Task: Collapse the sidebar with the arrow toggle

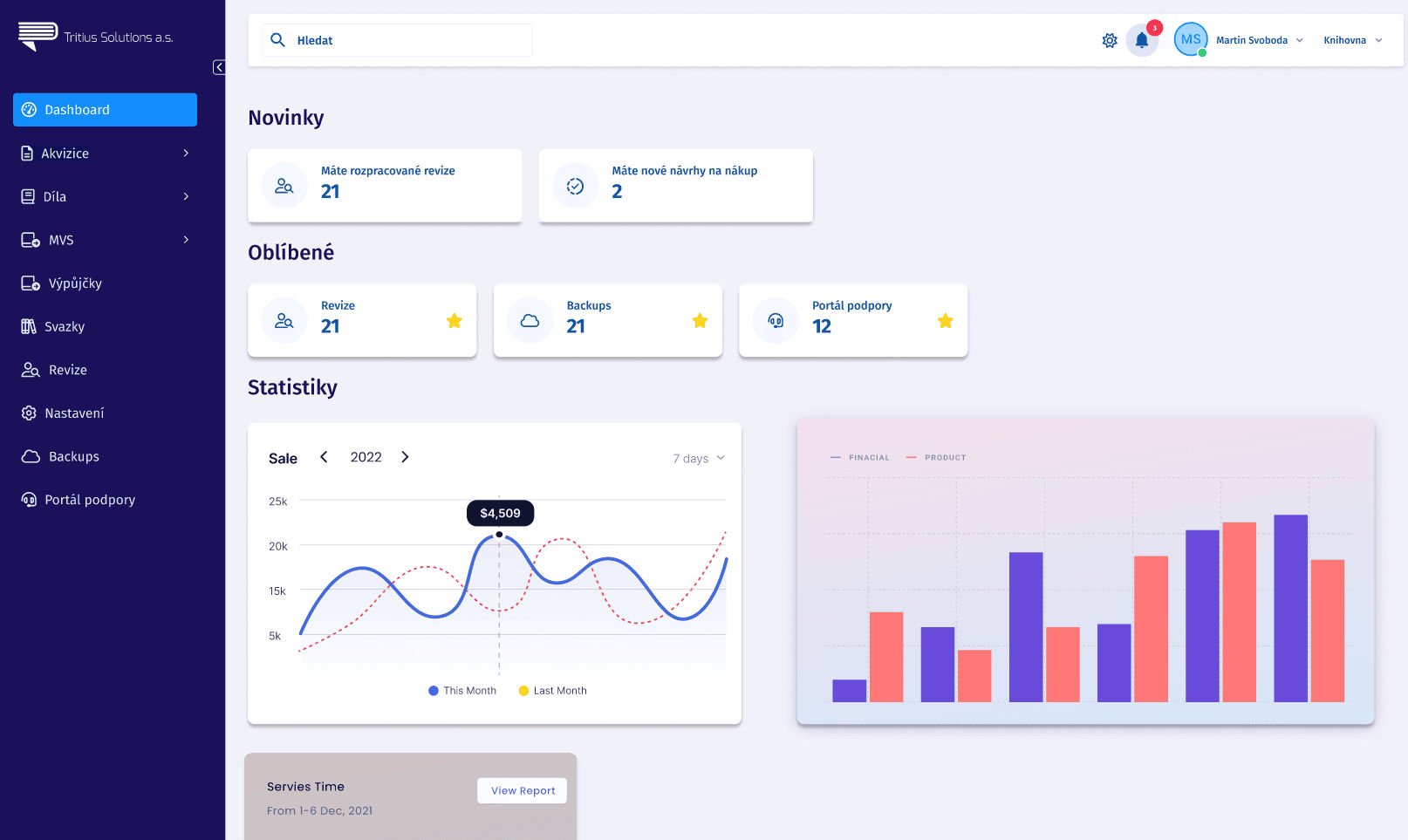Action: [219, 67]
